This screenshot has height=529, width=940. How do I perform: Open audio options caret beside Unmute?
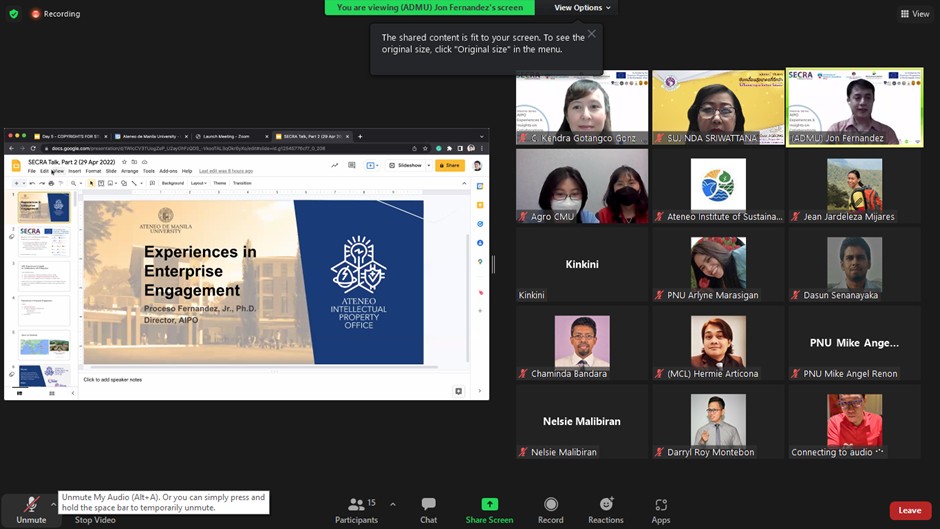[x=53, y=504]
